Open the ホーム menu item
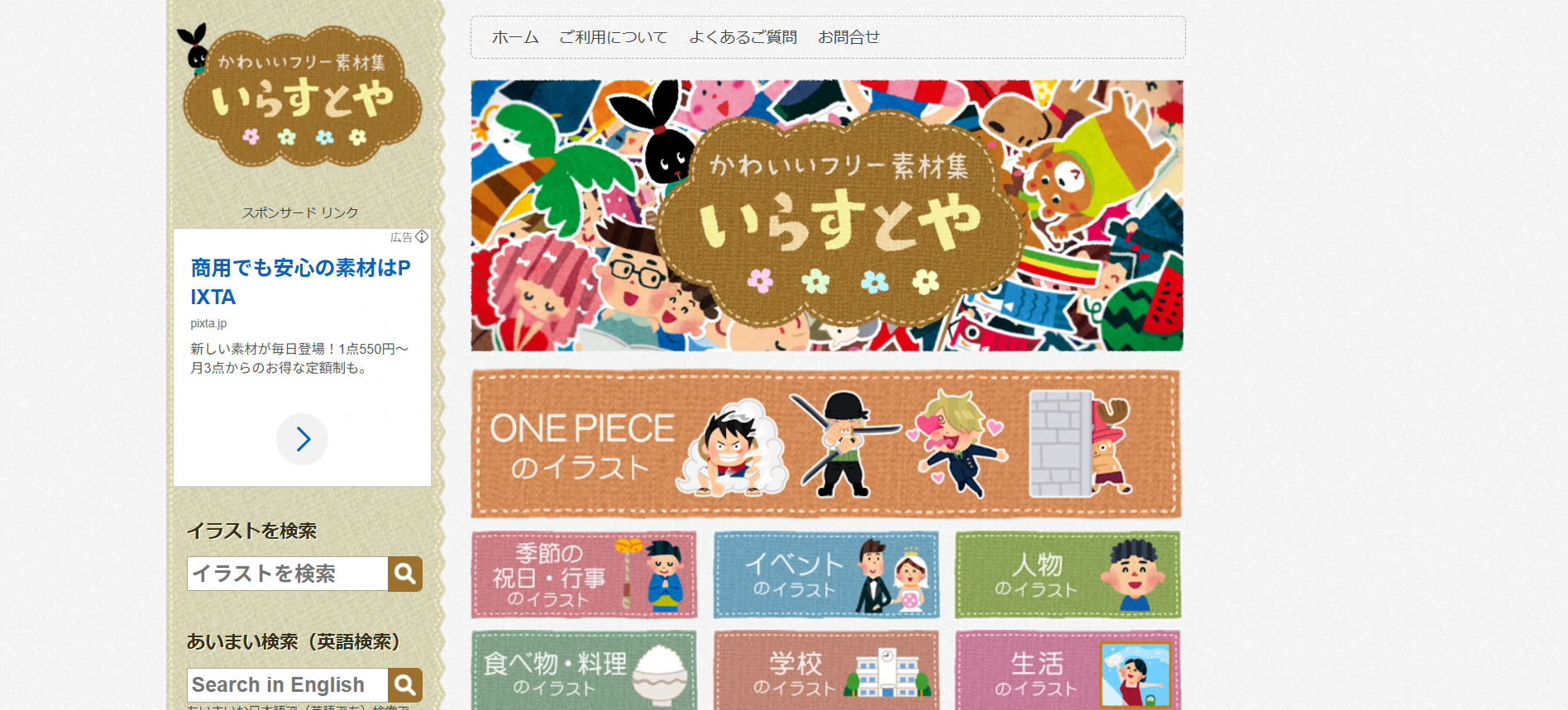1568x710 pixels. point(515,37)
